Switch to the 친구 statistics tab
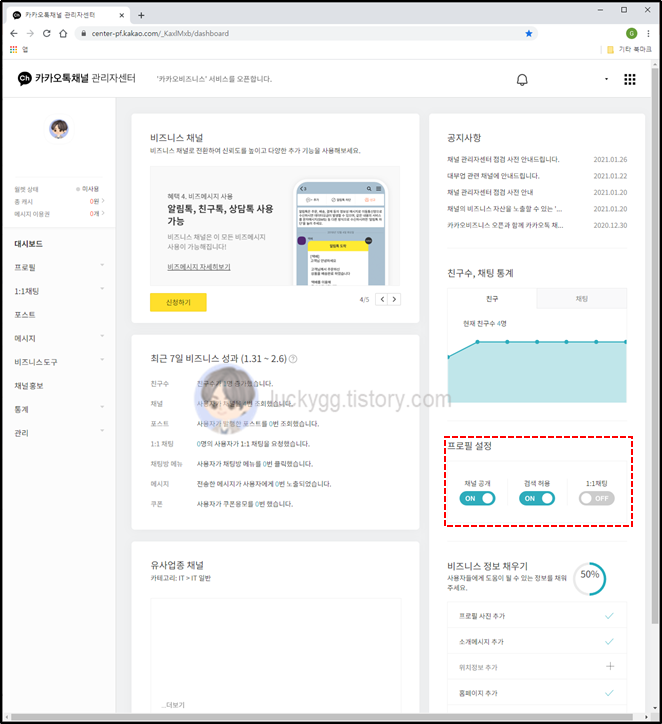 (492, 299)
